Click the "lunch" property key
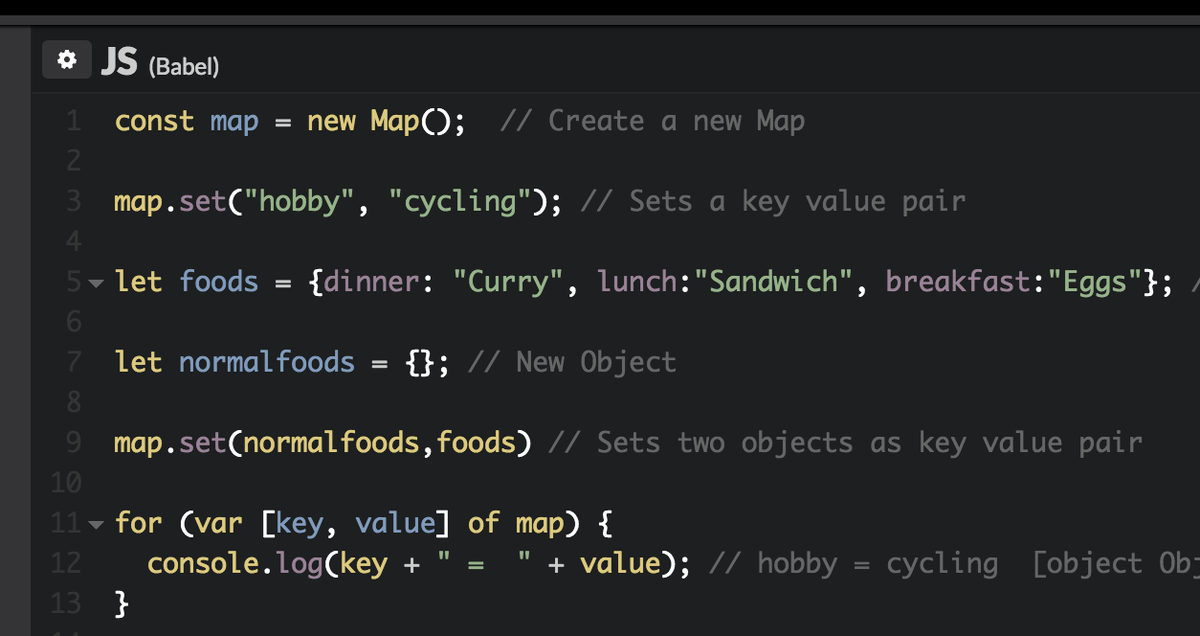 tap(637, 282)
